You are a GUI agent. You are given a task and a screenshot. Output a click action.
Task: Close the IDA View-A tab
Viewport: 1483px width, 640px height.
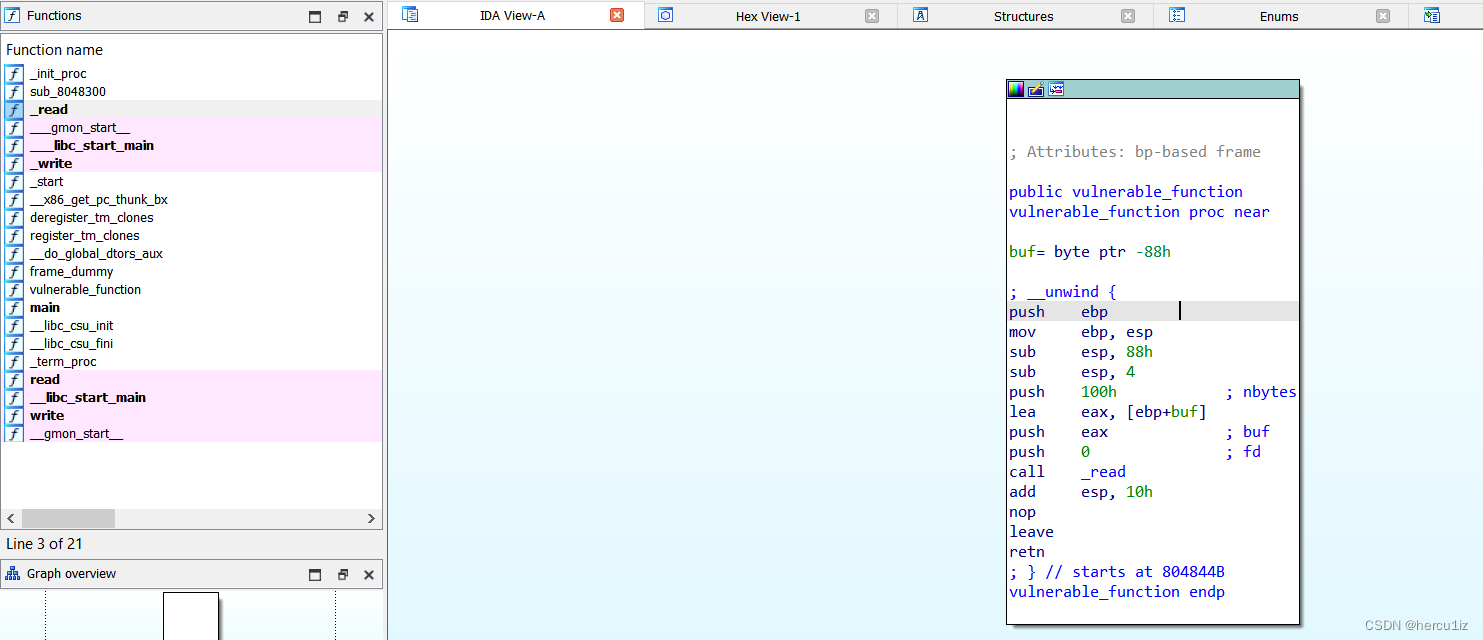point(617,15)
